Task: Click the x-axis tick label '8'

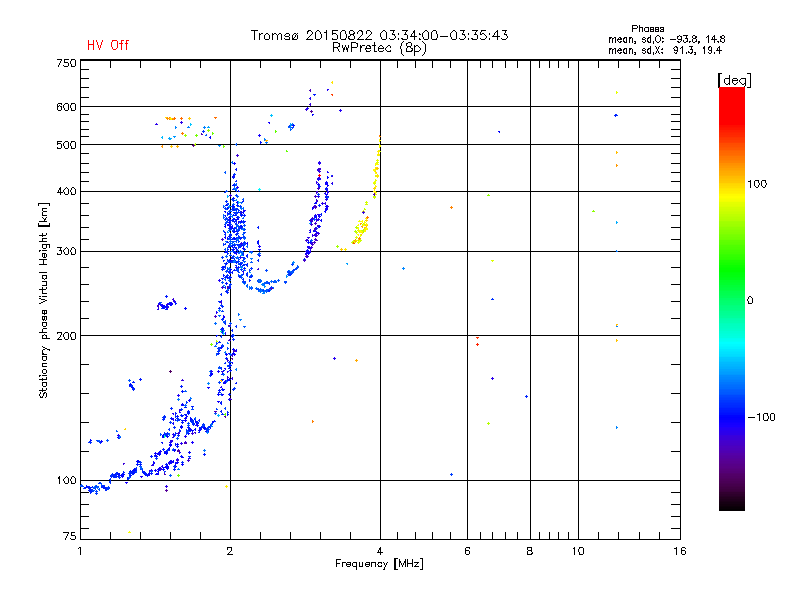Action: tap(530, 551)
